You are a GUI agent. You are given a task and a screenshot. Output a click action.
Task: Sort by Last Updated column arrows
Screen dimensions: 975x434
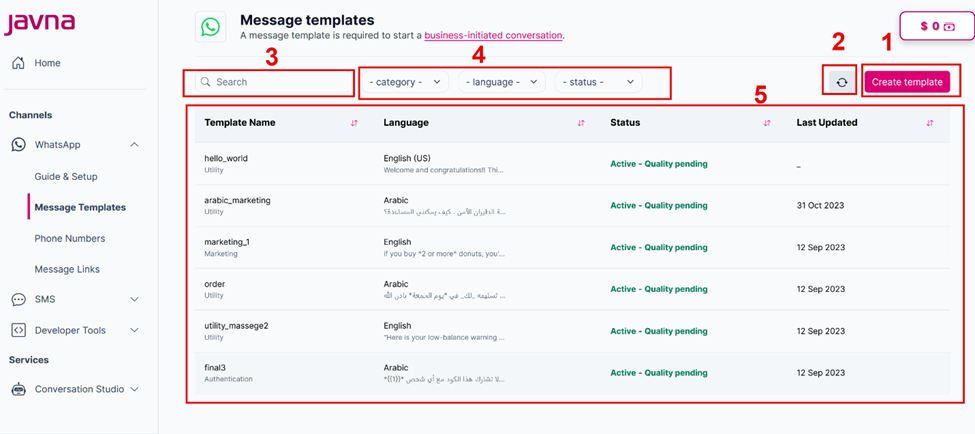[x=930, y=123]
